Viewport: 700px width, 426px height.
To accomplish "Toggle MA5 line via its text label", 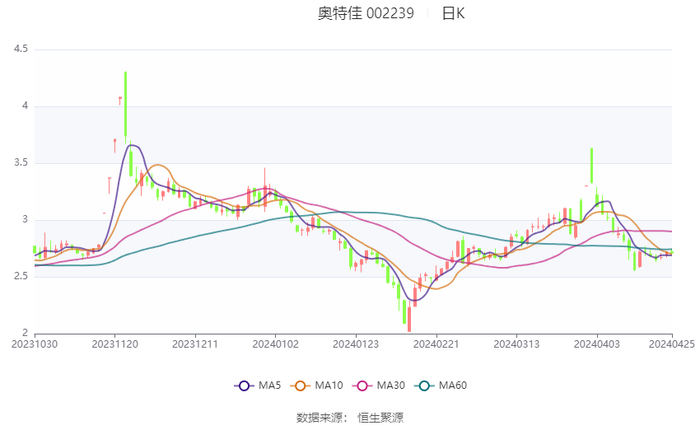I will (267, 385).
